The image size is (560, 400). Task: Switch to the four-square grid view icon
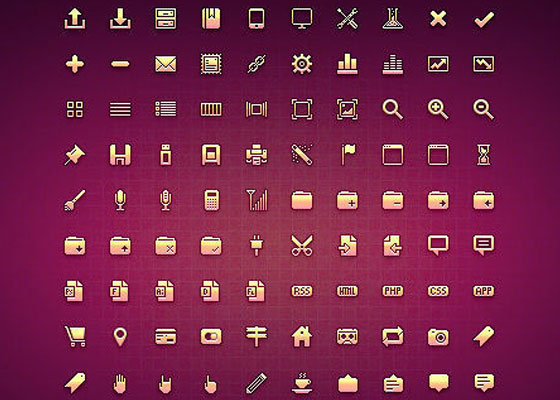pos(75,109)
